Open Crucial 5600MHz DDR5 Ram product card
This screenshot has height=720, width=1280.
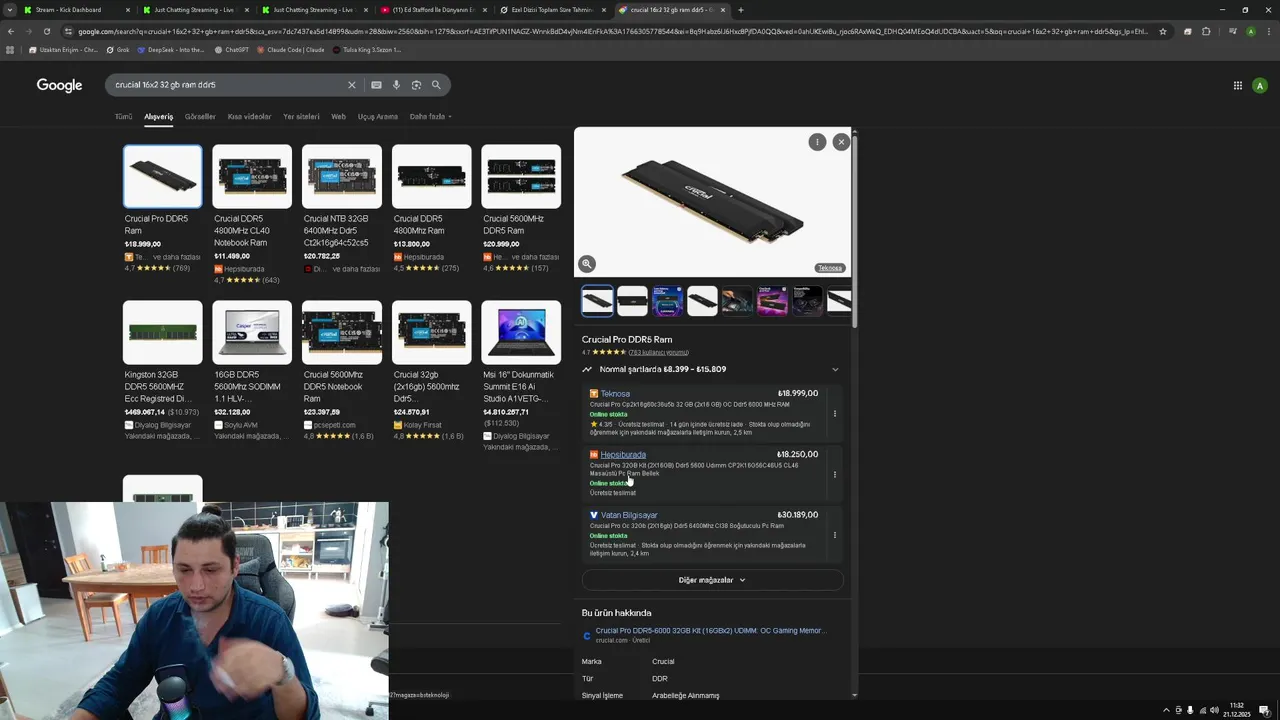pyautogui.click(x=521, y=209)
